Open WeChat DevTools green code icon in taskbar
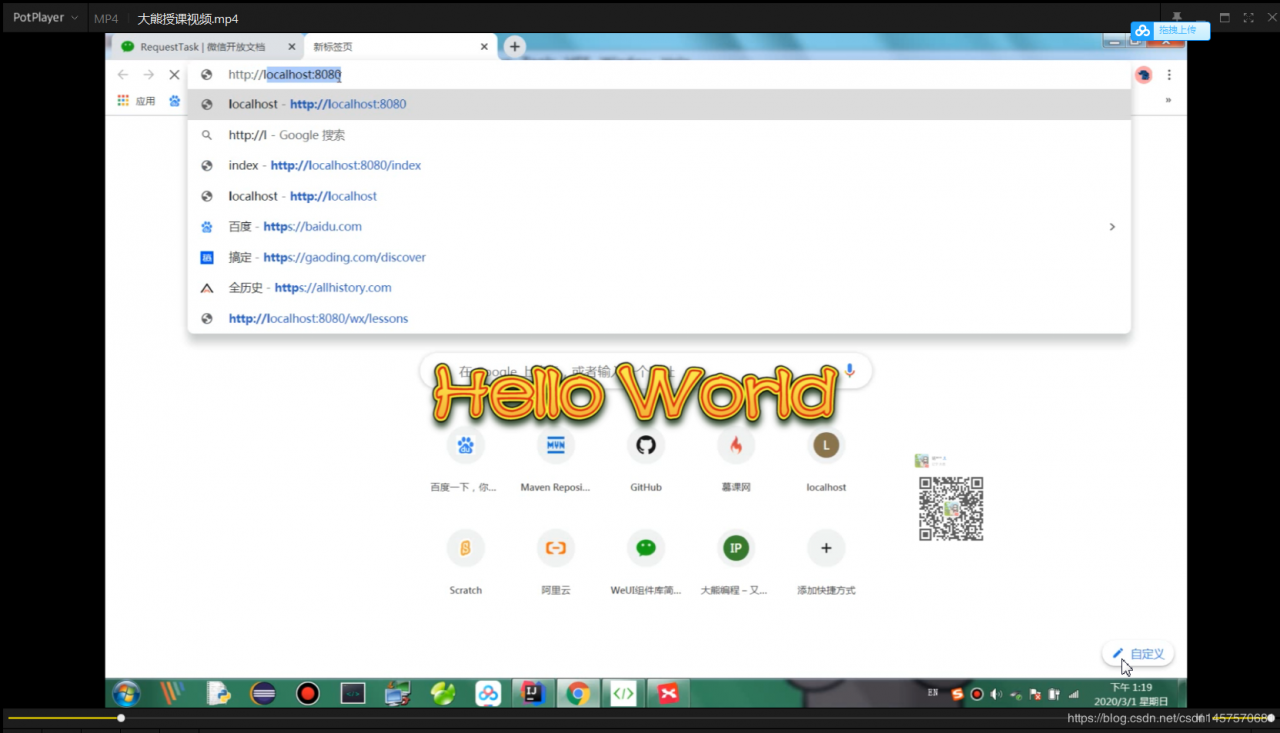This screenshot has width=1280, height=733. point(623,693)
